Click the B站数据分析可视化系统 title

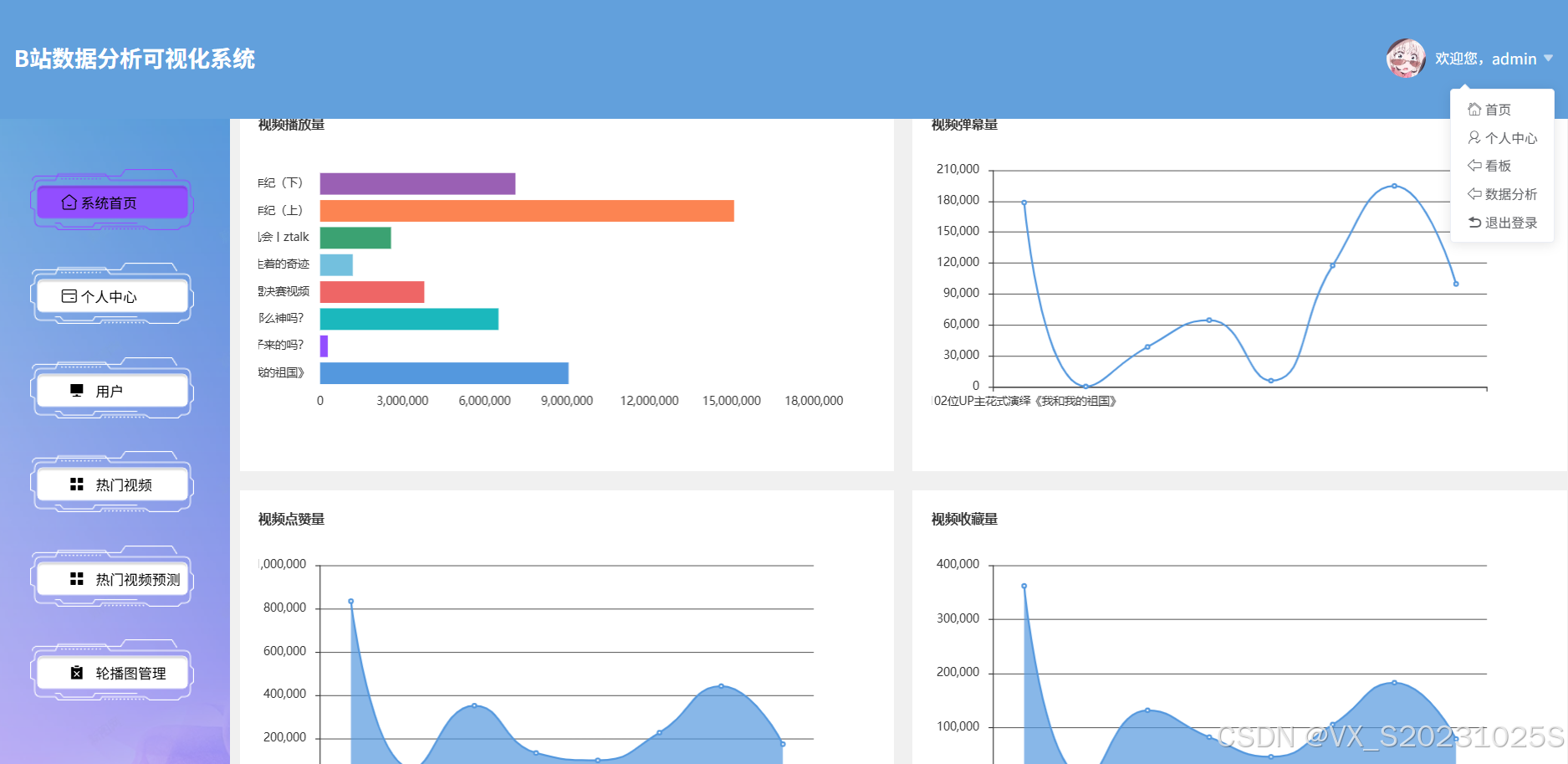point(135,59)
